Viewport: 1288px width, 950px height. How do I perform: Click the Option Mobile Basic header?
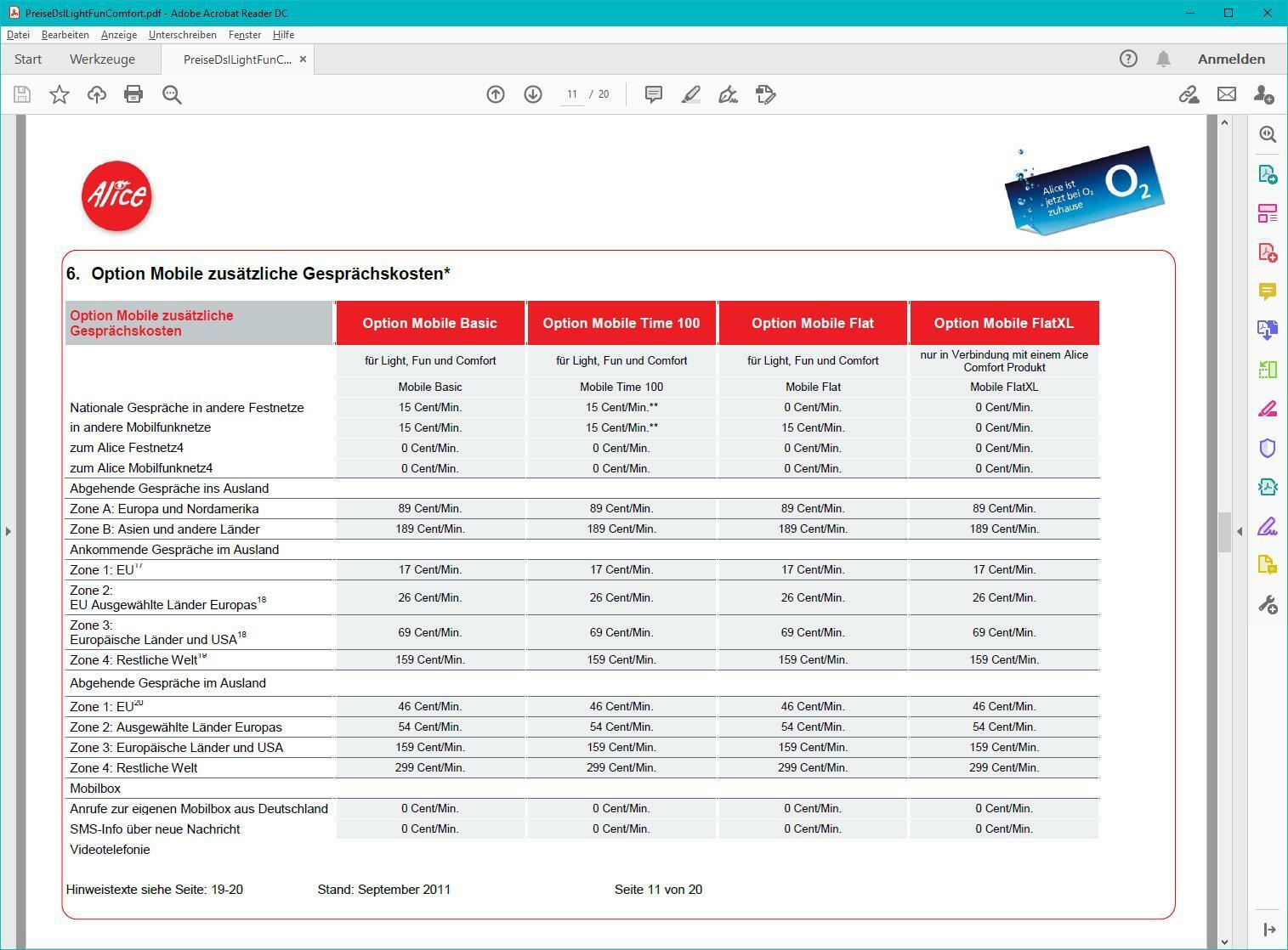[430, 323]
